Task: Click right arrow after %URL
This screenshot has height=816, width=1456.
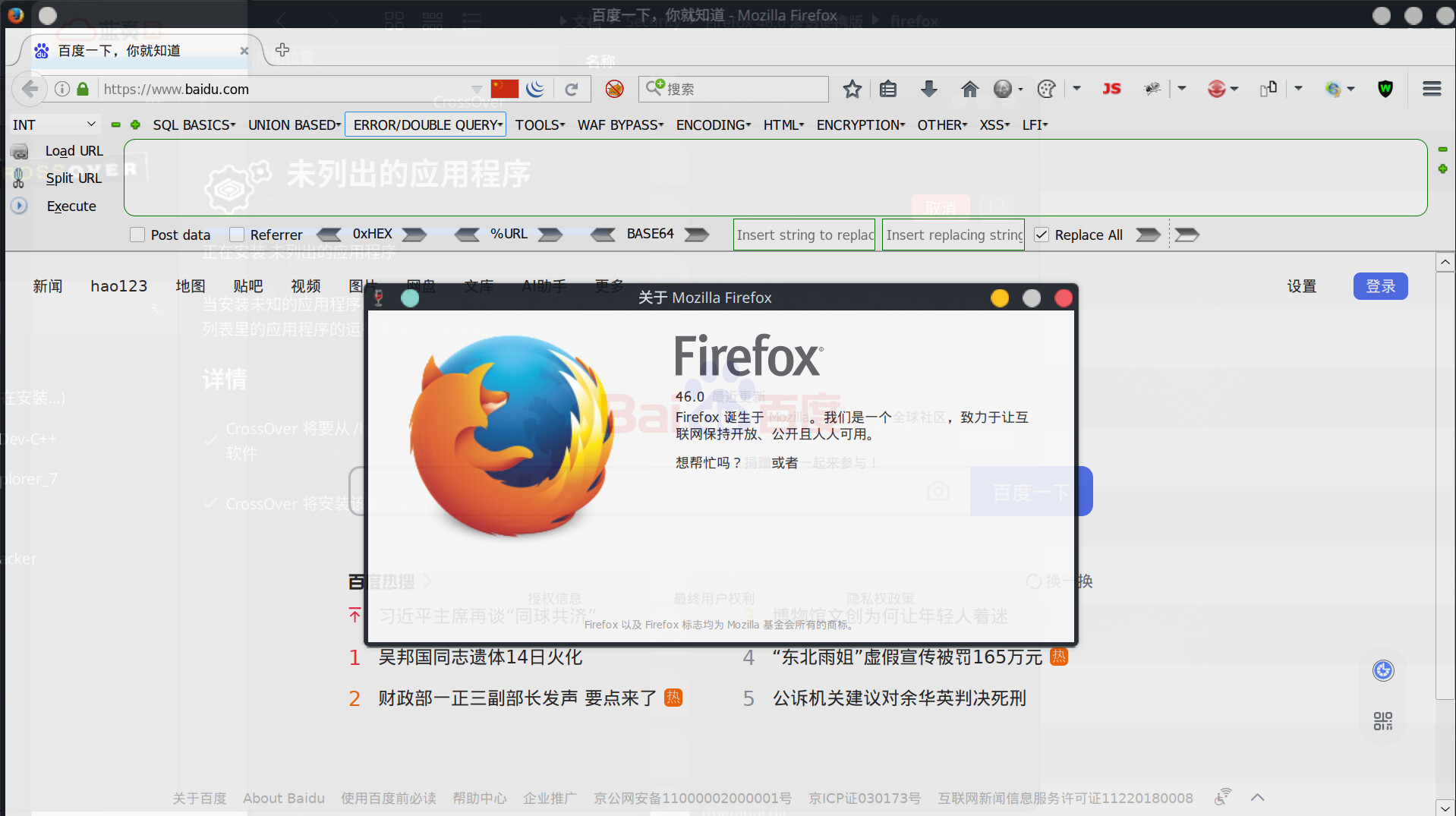Action: coord(550,235)
